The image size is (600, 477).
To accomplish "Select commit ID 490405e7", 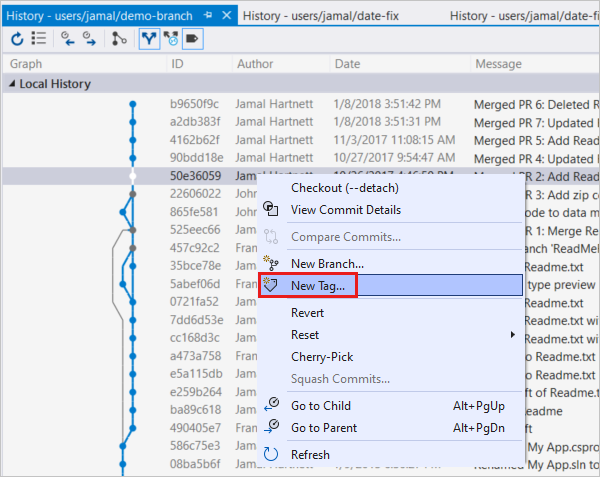I will [196, 428].
